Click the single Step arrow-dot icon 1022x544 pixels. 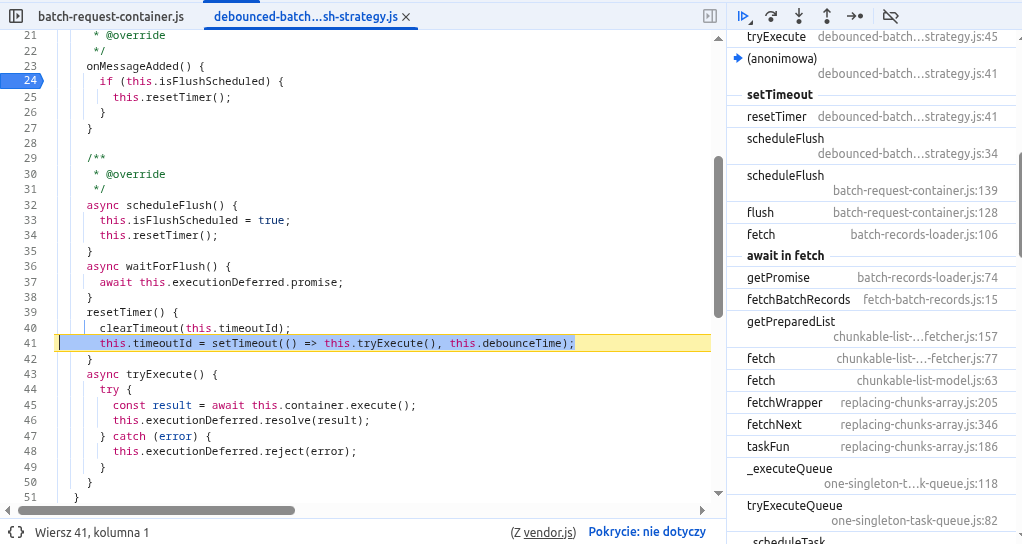coord(855,16)
